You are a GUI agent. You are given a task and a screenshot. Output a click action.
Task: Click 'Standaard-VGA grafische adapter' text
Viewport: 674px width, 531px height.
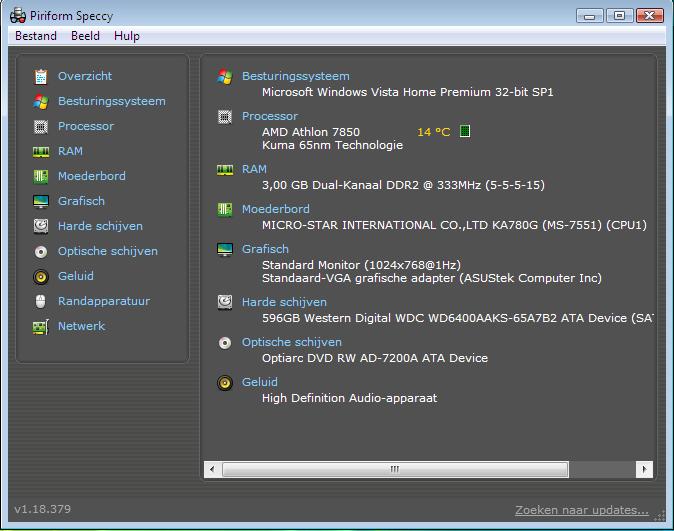click(x=358, y=279)
